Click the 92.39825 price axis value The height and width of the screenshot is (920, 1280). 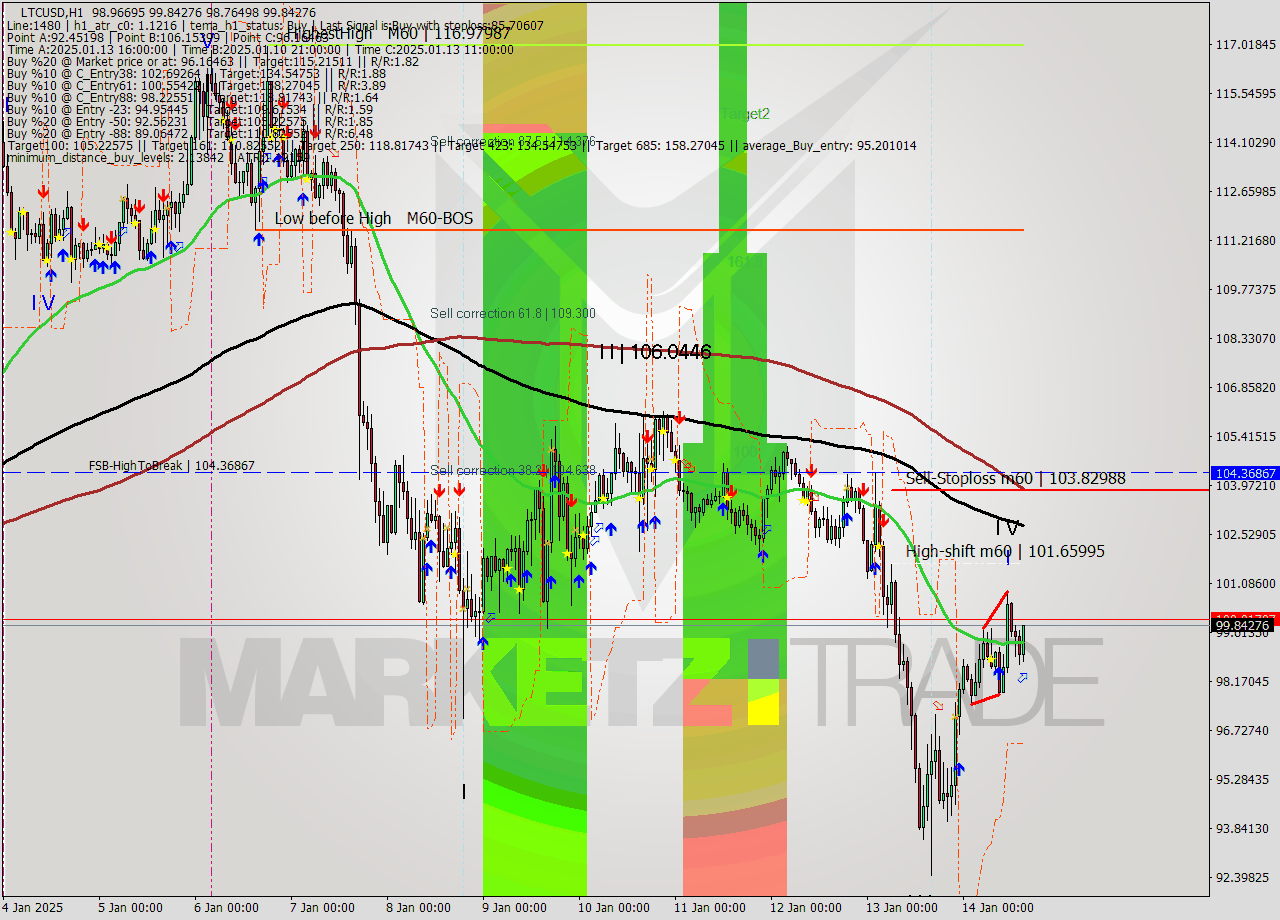click(1245, 877)
